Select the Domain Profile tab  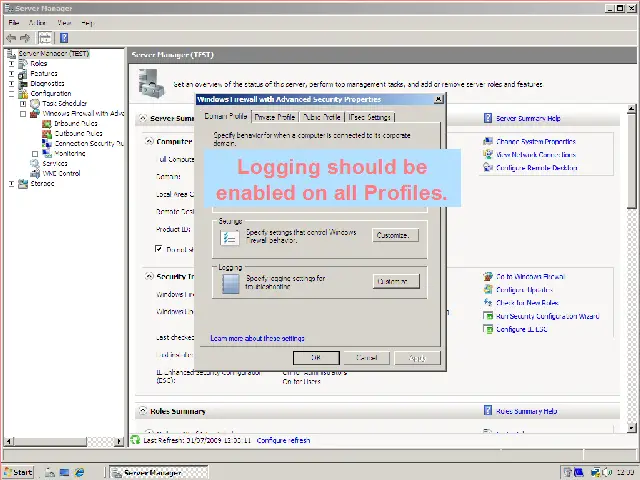tap(225, 116)
